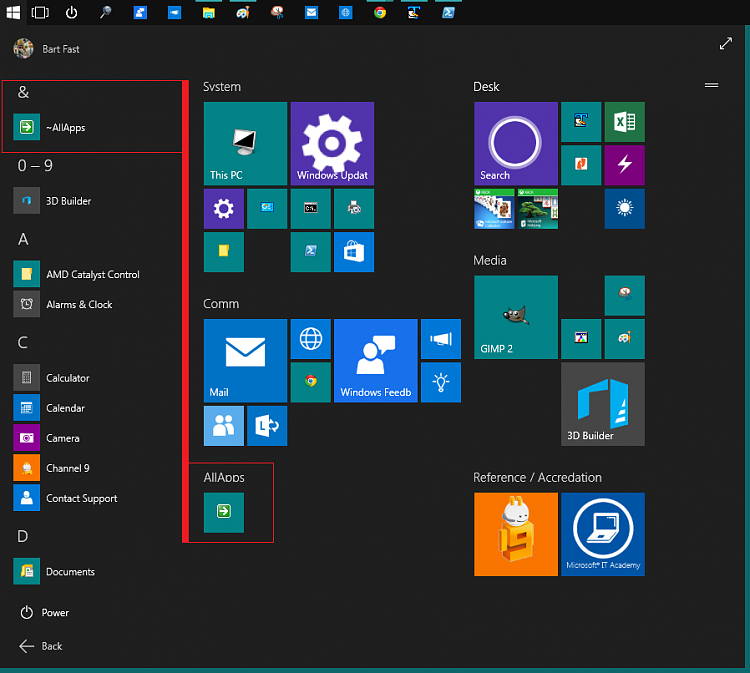Open the Microsoft Mahjong tile
750x673 pixels.
point(538,209)
